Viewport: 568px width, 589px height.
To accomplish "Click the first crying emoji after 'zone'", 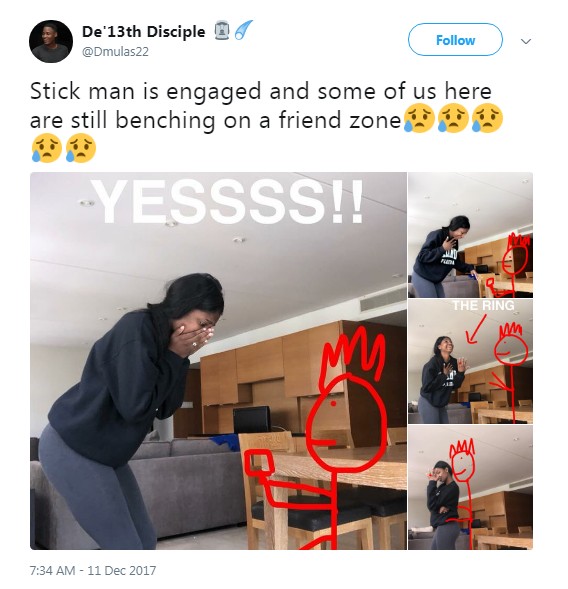I will click(x=419, y=118).
